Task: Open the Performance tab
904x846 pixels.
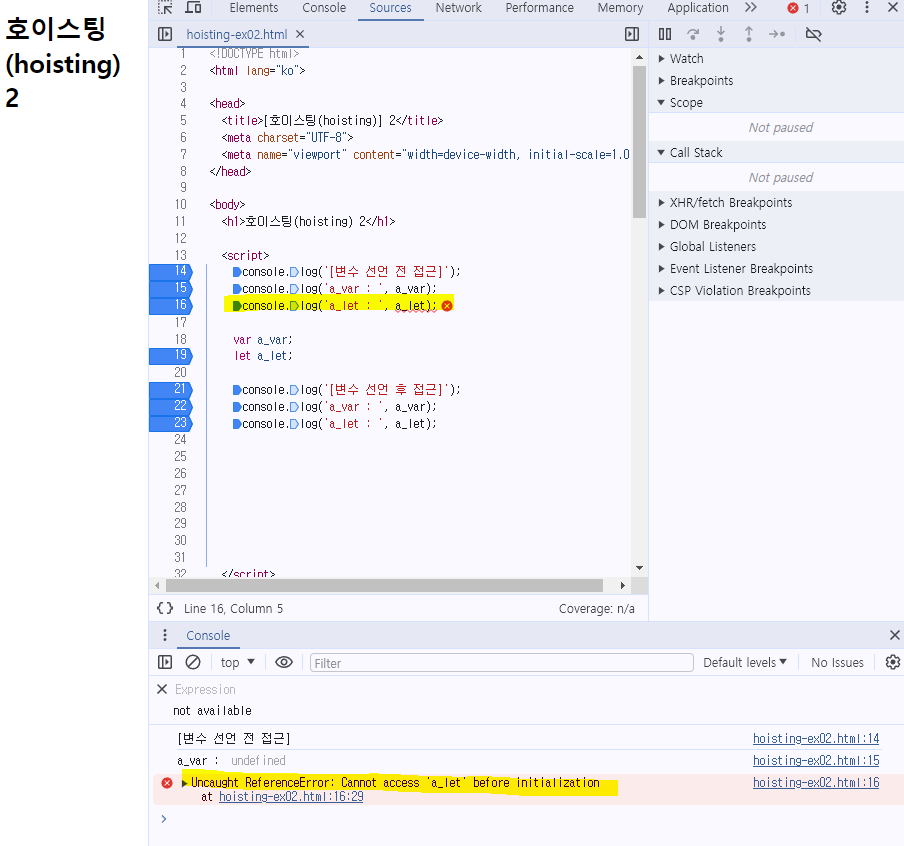Action: 540,8
